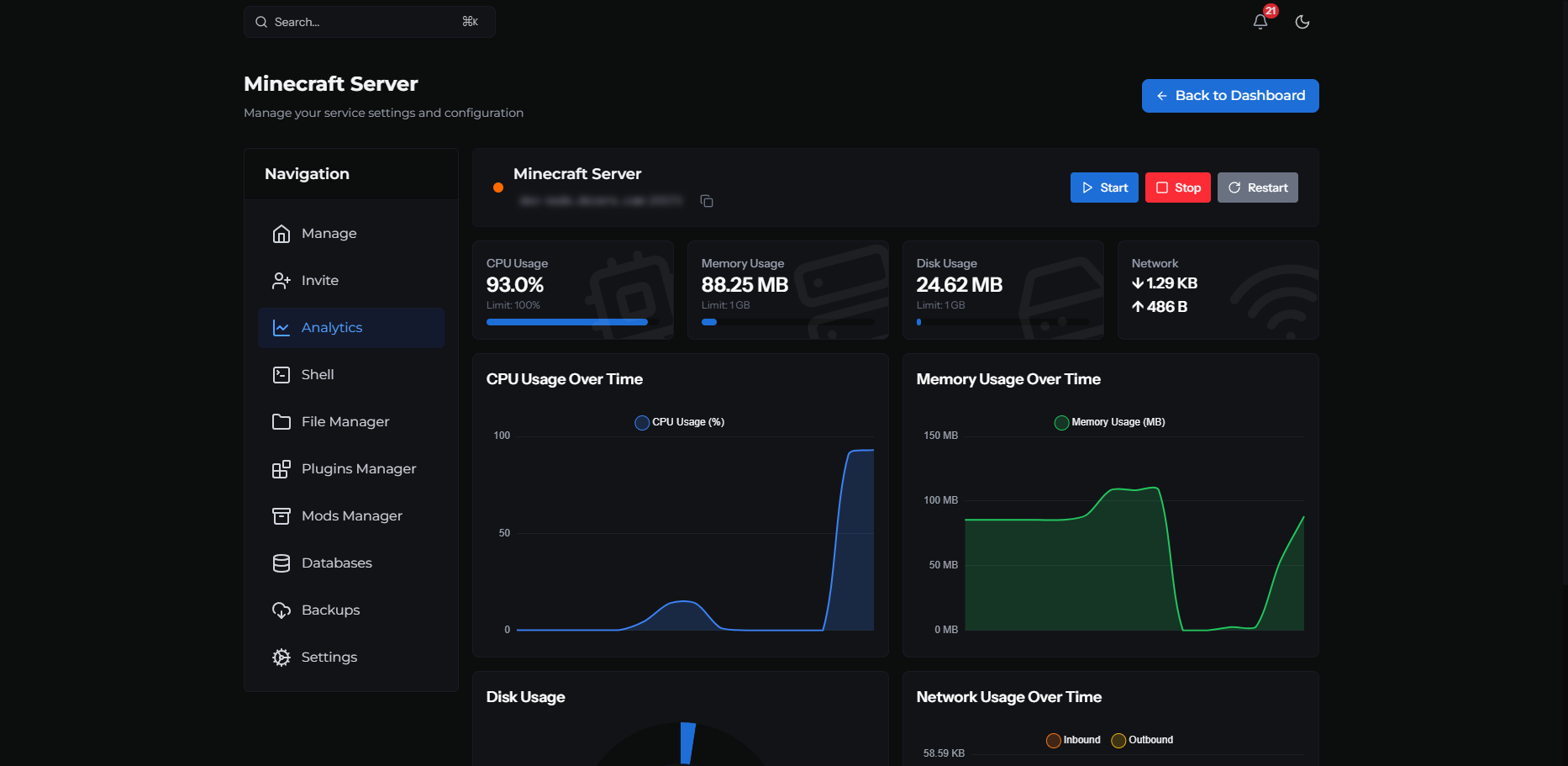Open File Manager folder icon
Image resolution: width=1568 pixels, height=766 pixels.
282,422
